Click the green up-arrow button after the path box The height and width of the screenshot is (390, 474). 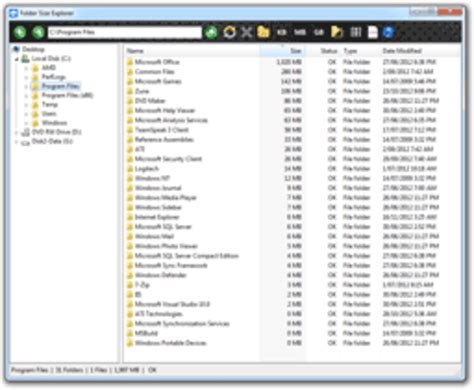click(x=211, y=32)
